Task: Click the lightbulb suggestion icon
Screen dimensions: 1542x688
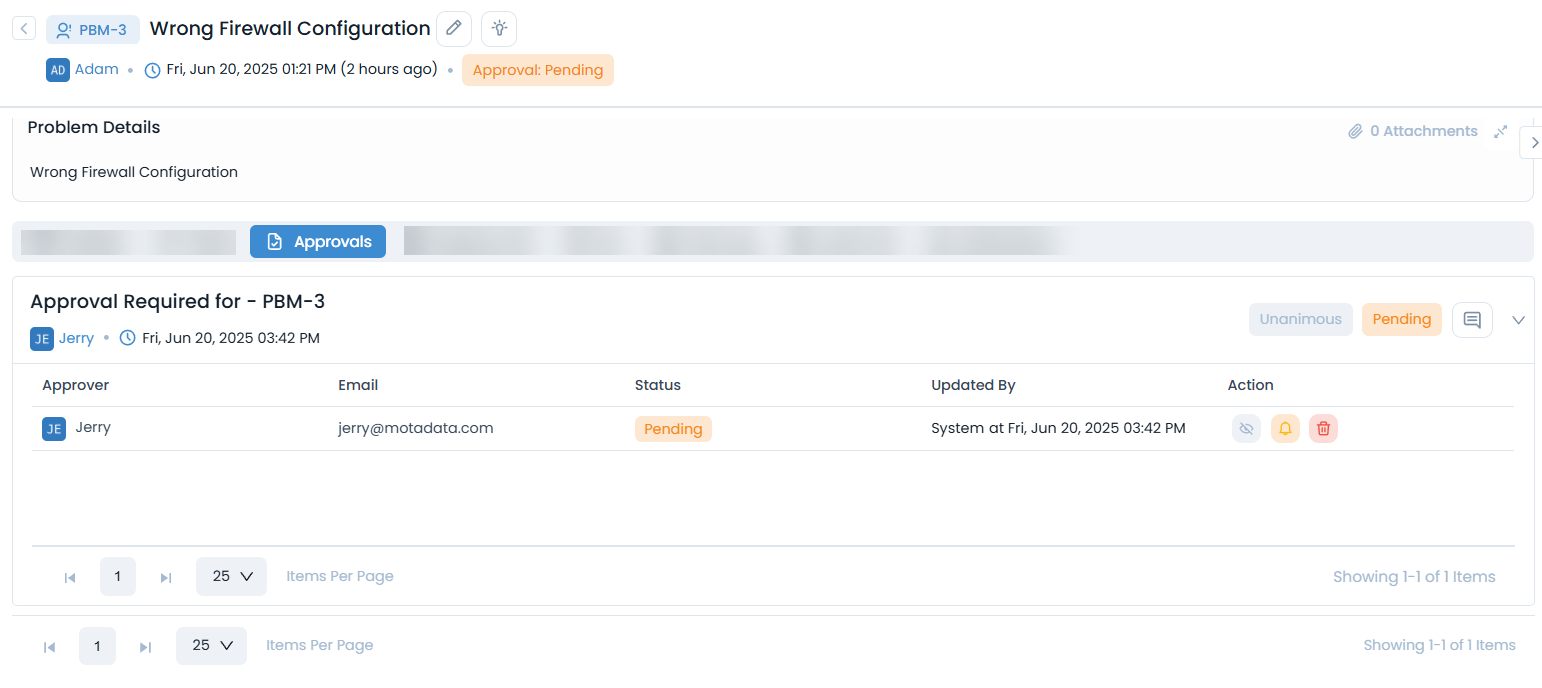Action: click(x=499, y=29)
